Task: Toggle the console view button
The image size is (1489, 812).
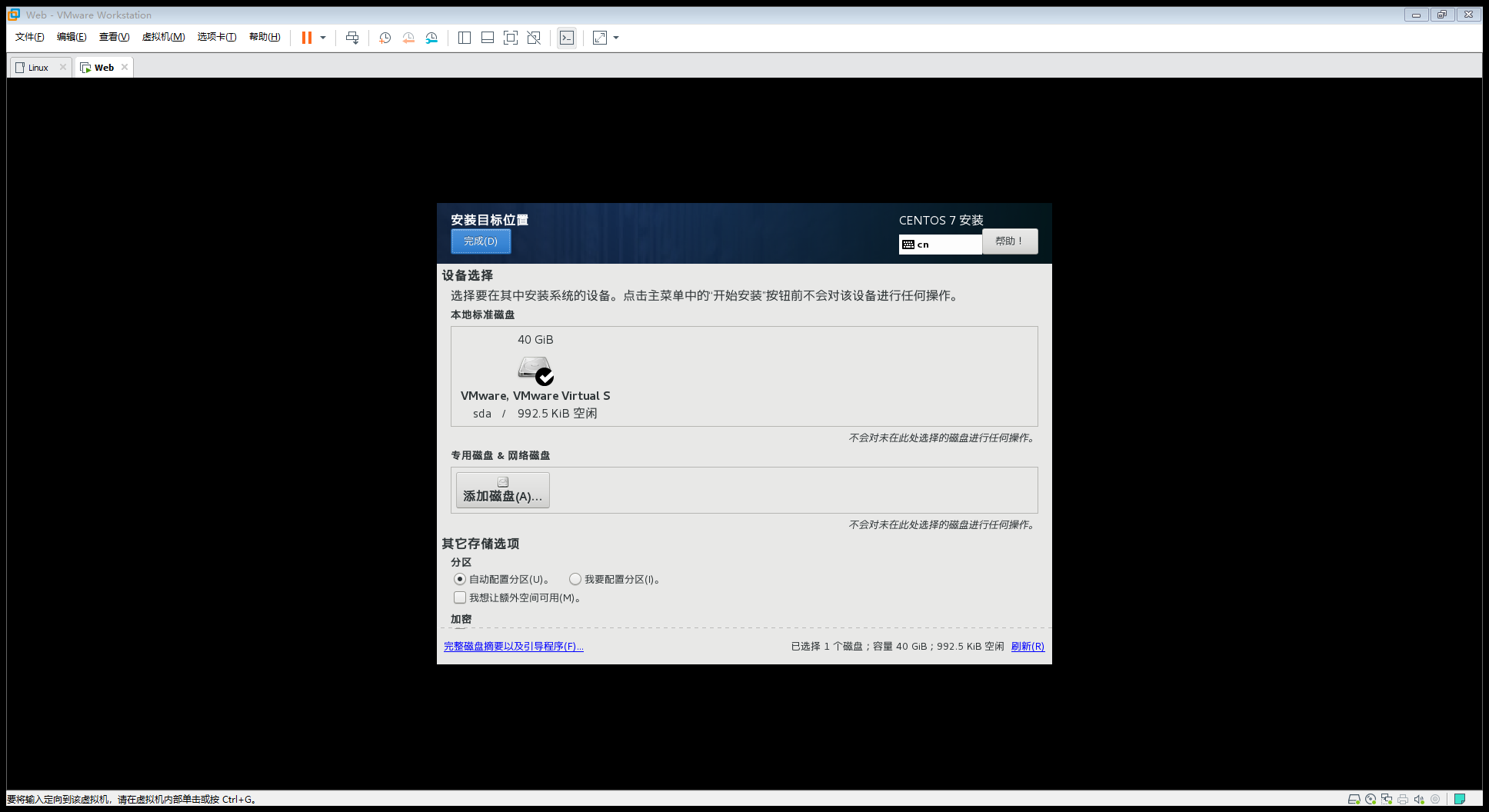Action: 567,38
